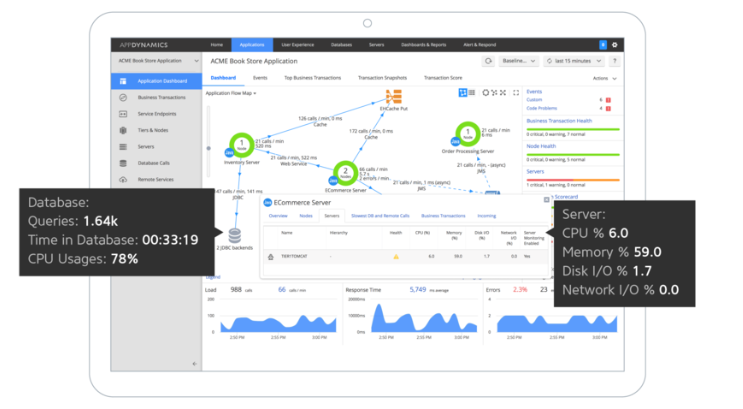Screen dimensions: 743x409
Task: Open the Incoming tab in ECommerce Server
Action: (487, 216)
